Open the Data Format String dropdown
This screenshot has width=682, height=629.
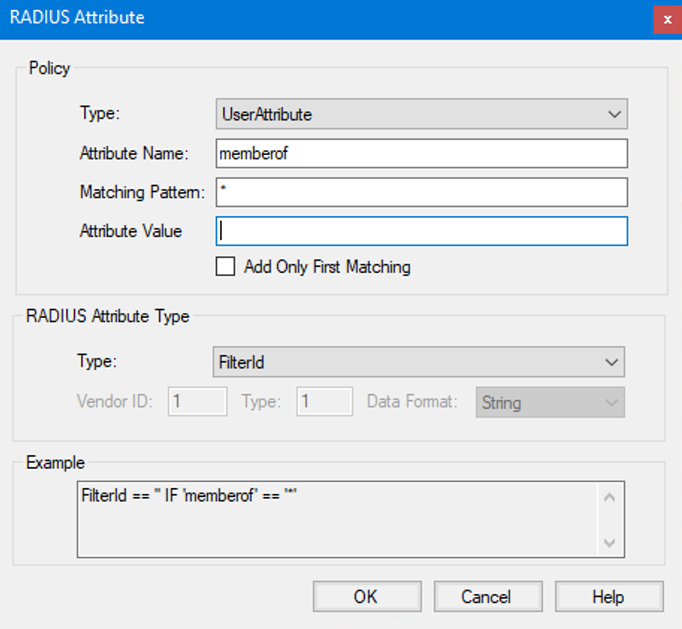click(x=550, y=402)
